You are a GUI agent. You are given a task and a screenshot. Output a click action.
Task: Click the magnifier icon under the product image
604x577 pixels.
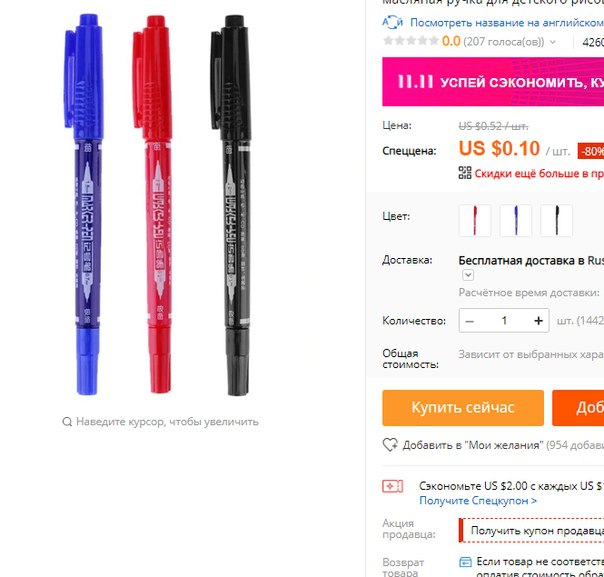tap(67, 422)
